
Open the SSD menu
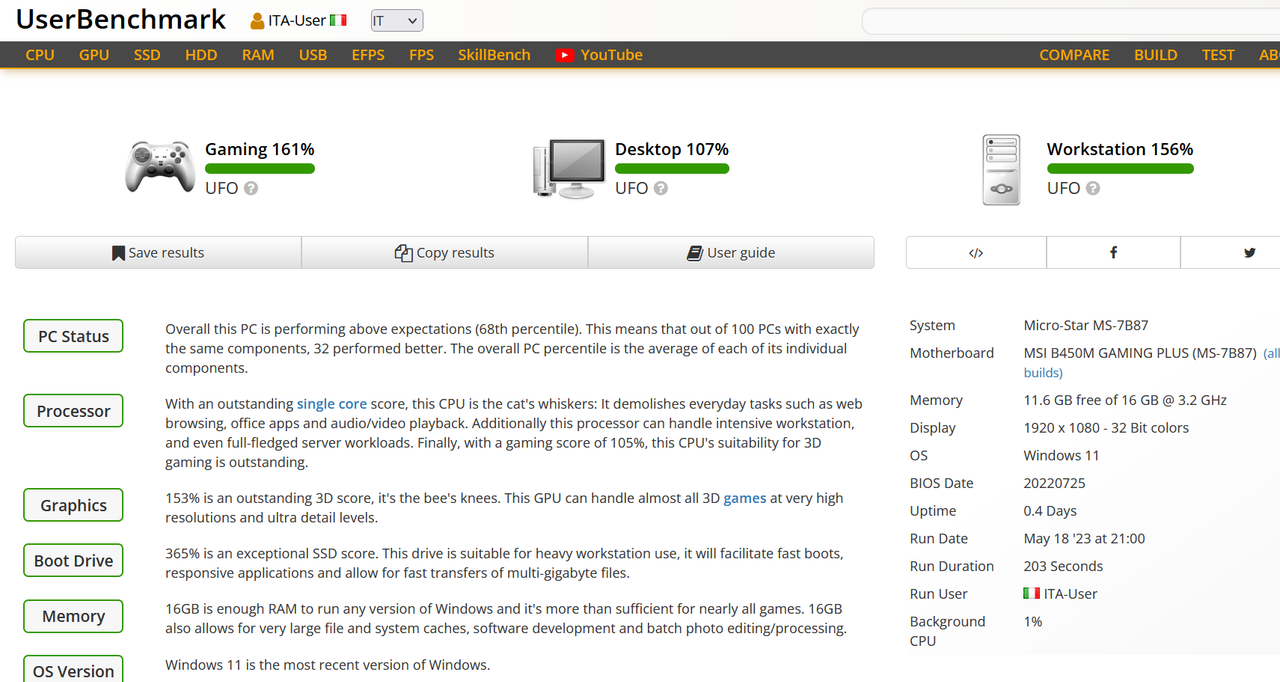pyautogui.click(x=147, y=55)
